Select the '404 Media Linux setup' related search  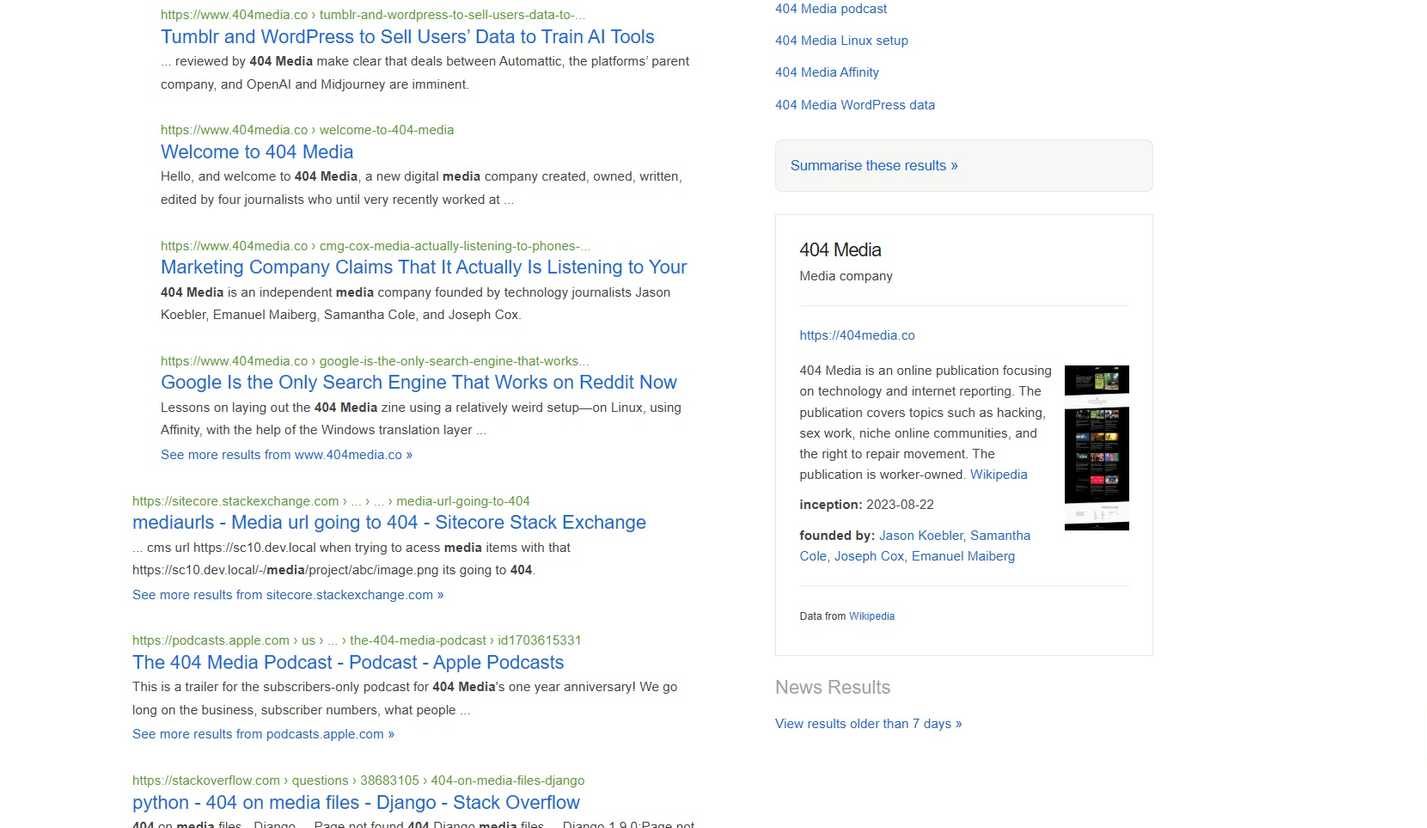tap(841, 41)
